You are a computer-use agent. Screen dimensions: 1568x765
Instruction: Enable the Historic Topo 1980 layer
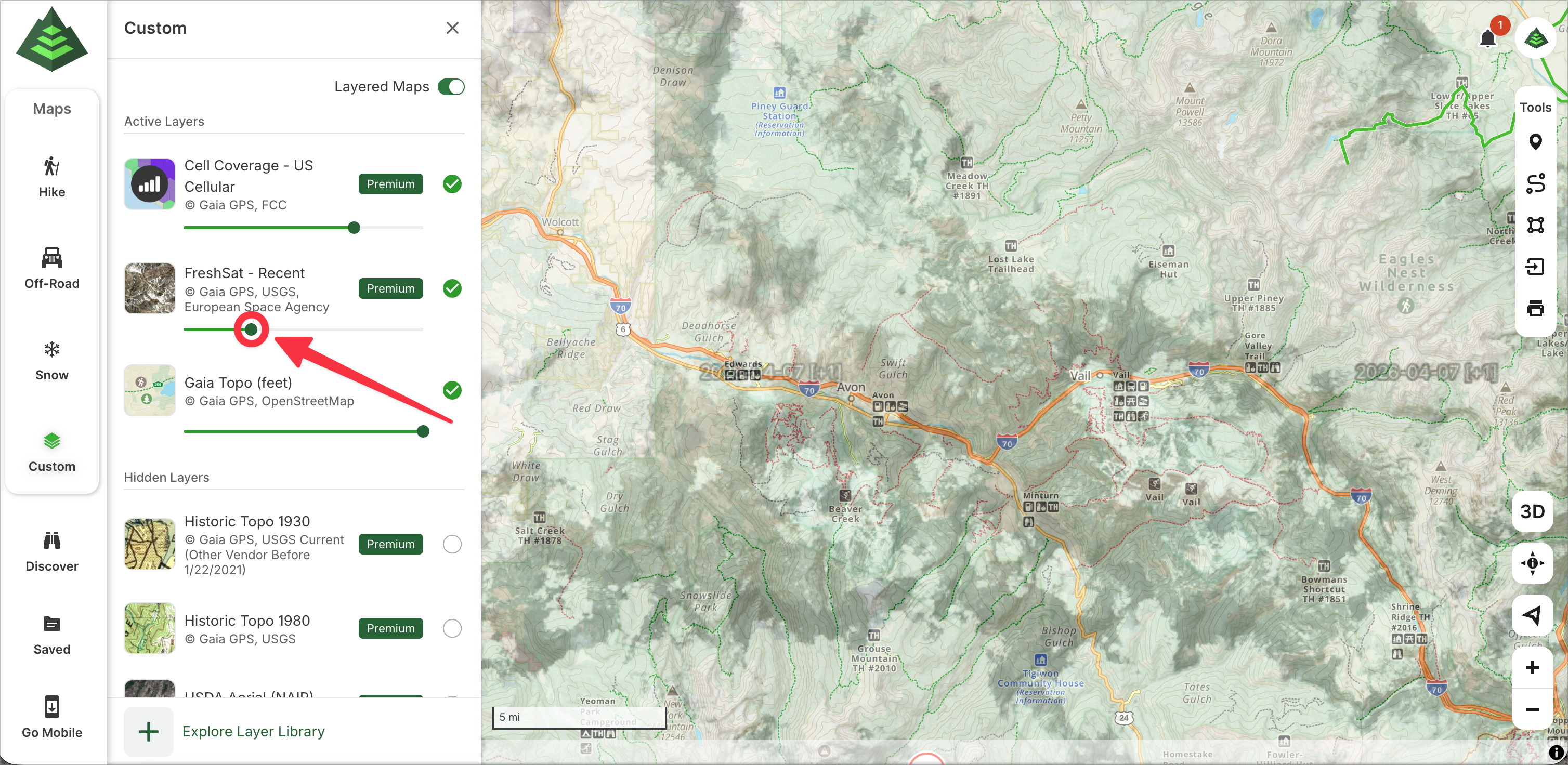coord(452,628)
